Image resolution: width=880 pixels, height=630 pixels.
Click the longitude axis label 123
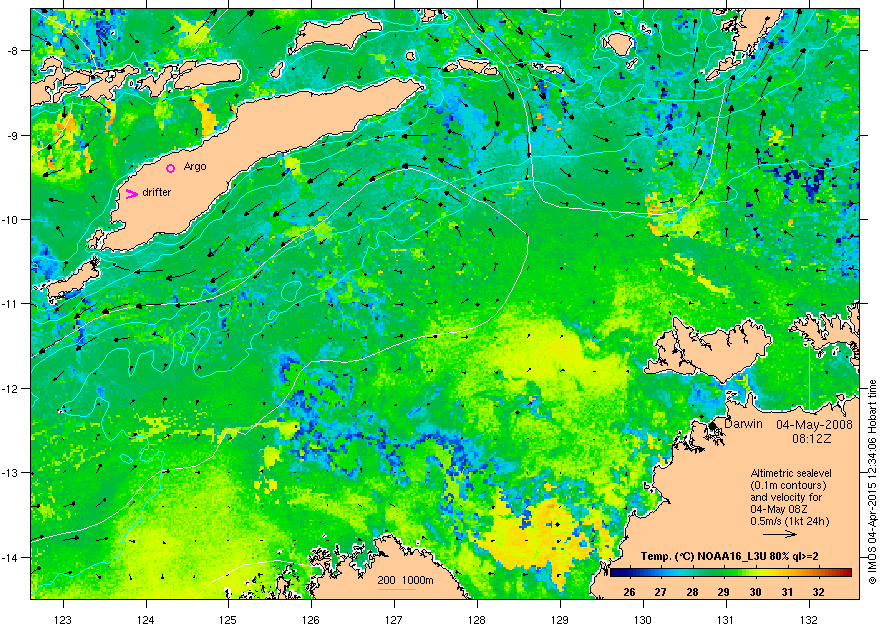pos(63,620)
